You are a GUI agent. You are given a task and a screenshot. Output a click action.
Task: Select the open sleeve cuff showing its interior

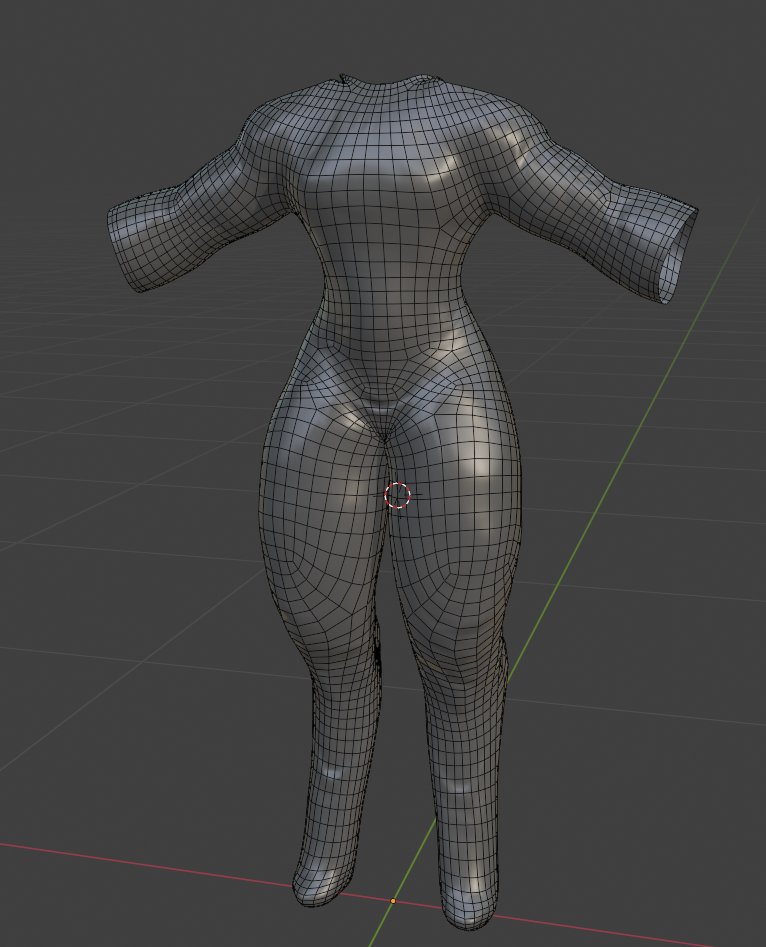680,250
